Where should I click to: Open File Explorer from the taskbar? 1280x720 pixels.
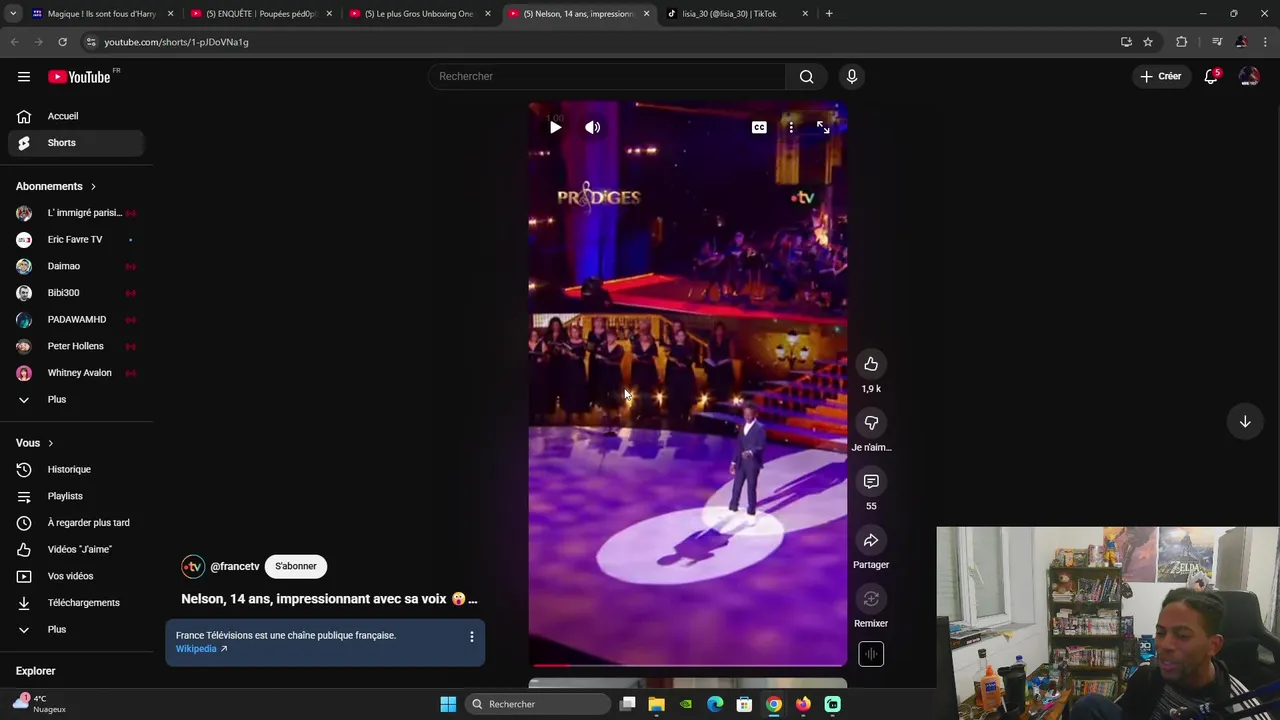pos(657,704)
